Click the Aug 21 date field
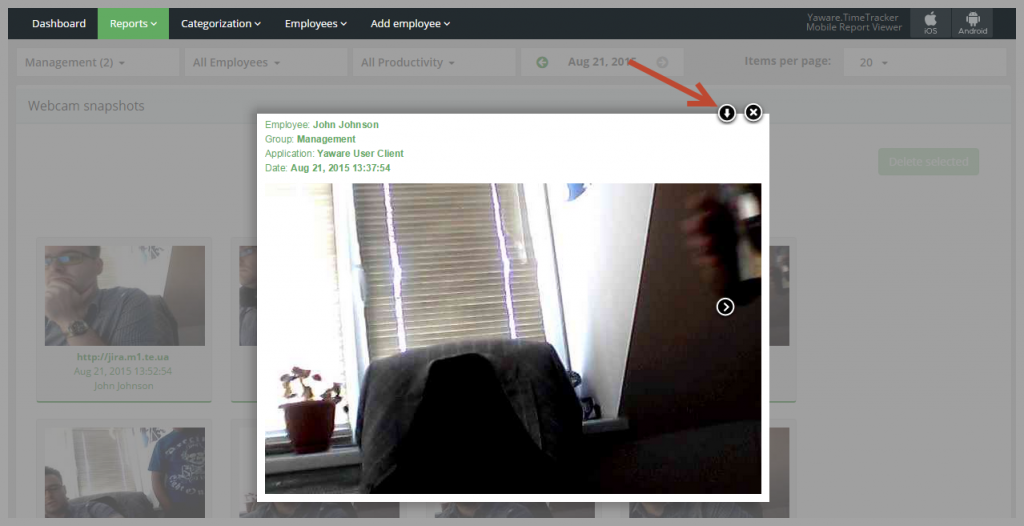This screenshot has height=526, width=1024. click(601, 62)
